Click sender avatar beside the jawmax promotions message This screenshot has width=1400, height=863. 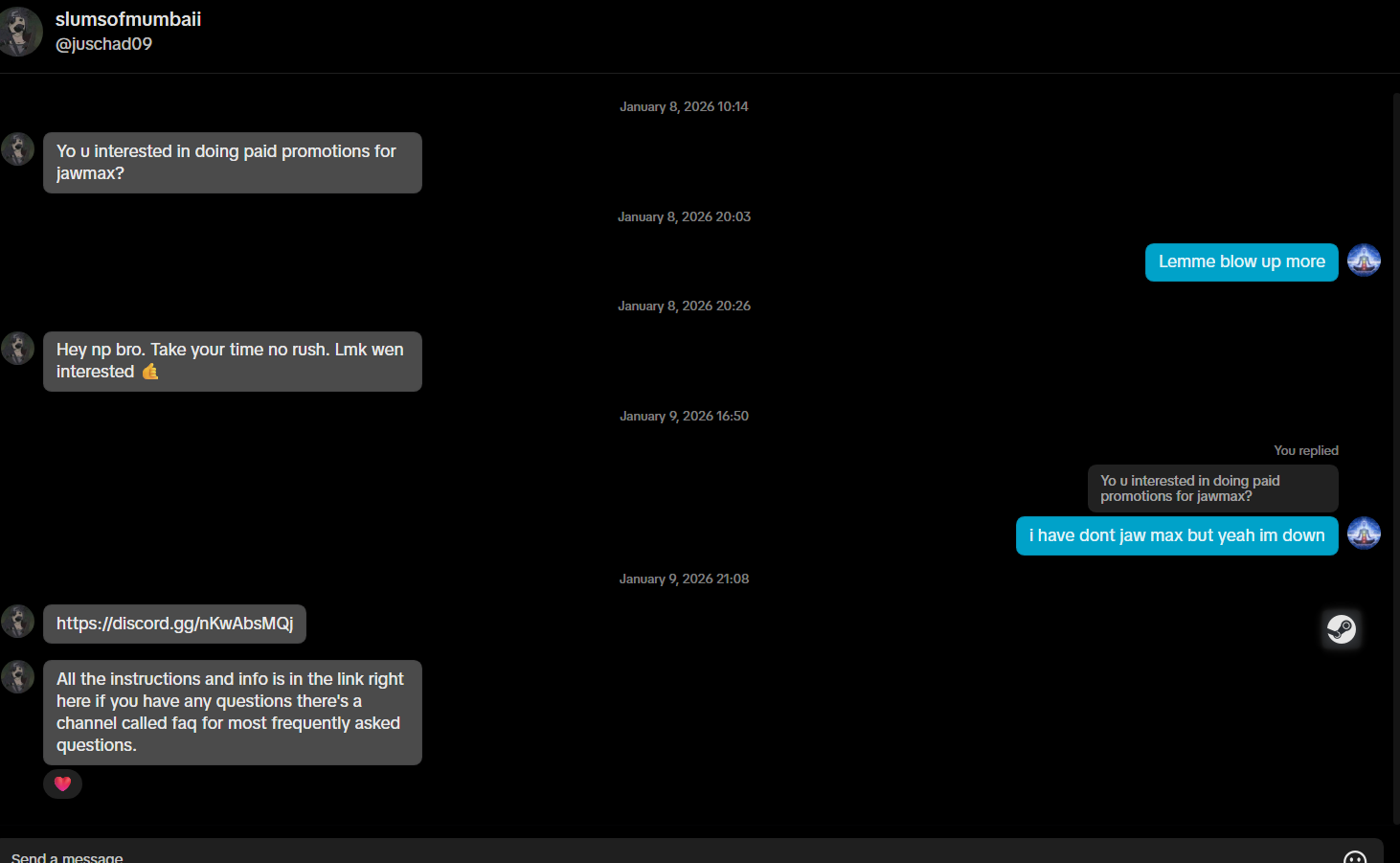coord(18,149)
